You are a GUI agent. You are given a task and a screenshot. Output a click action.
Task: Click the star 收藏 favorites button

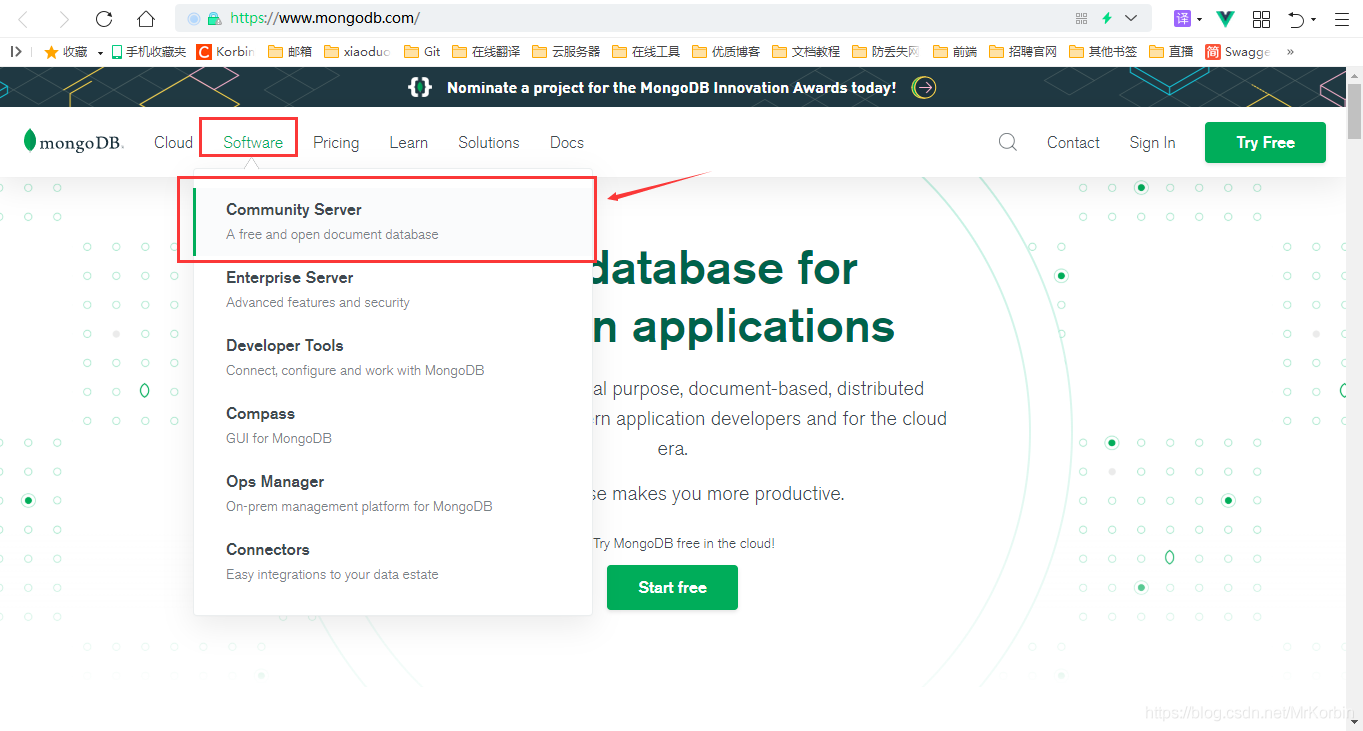(x=66, y=51)
